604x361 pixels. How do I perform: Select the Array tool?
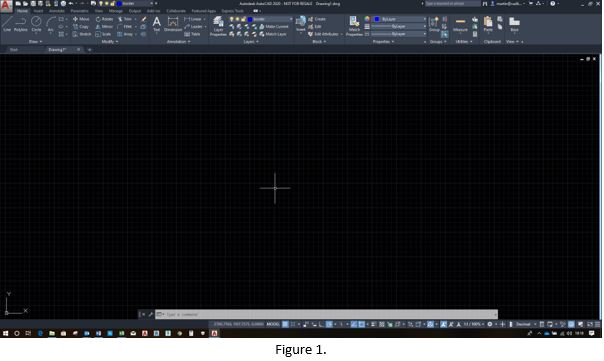pos(125,34)
